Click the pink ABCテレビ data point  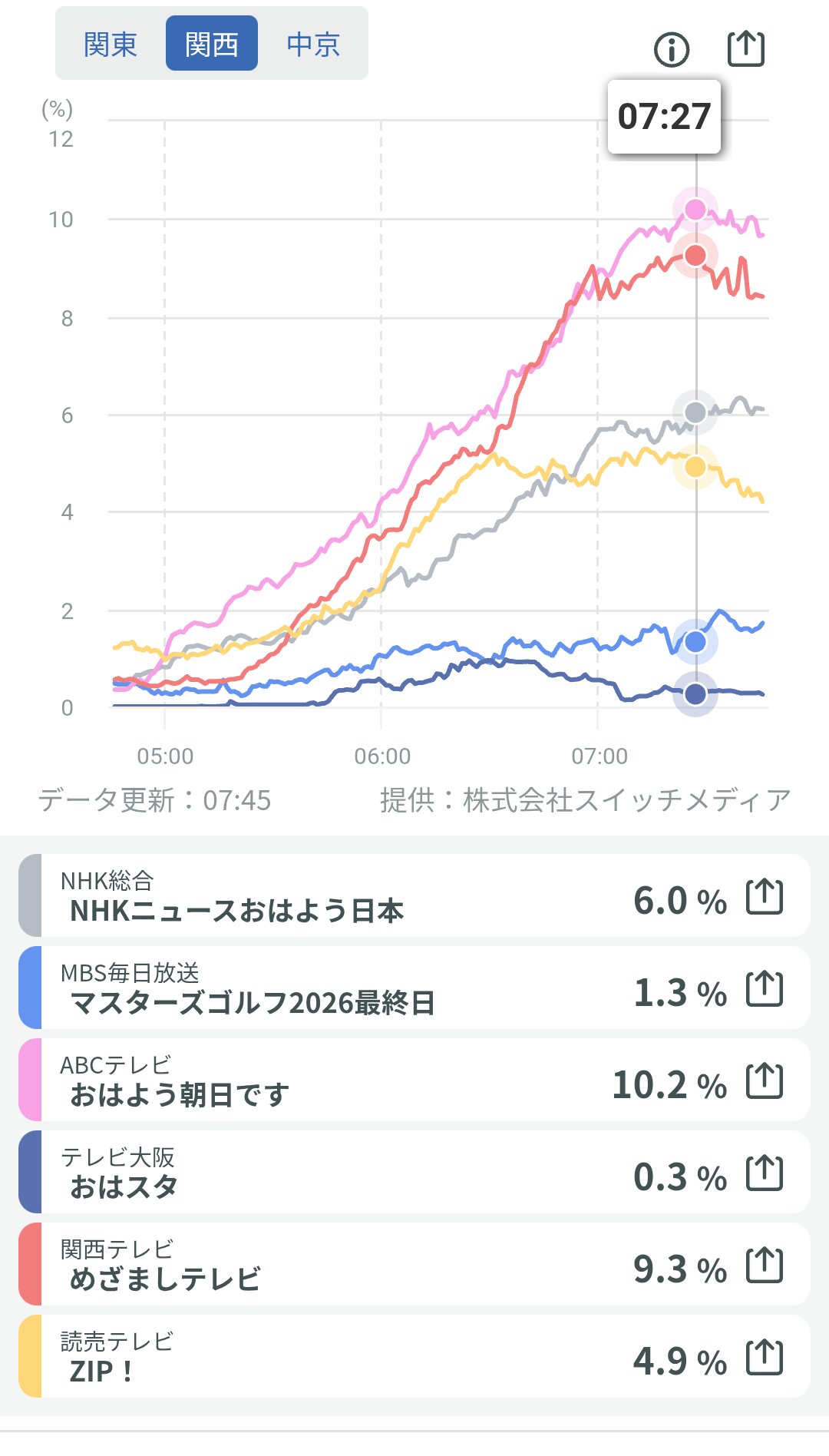[695, 209]
